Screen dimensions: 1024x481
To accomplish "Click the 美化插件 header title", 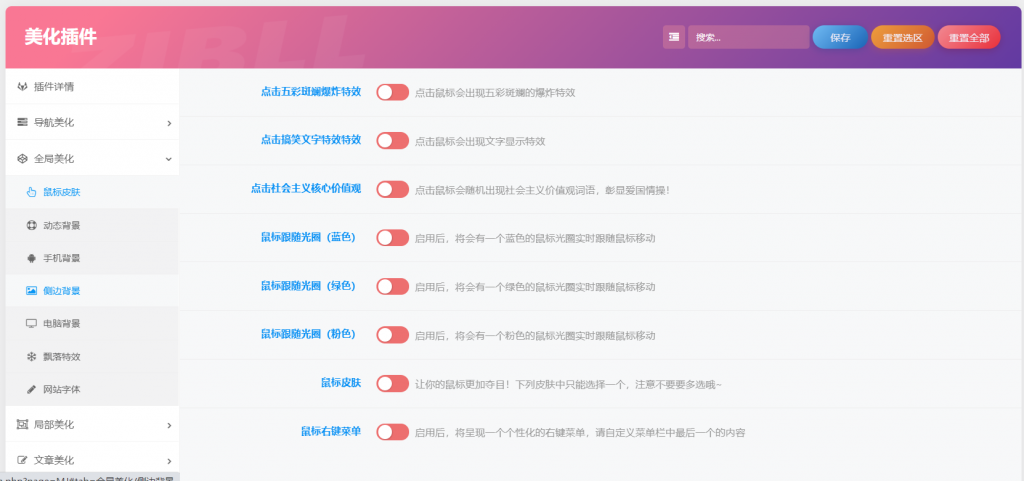I will [x=61, y=37].
